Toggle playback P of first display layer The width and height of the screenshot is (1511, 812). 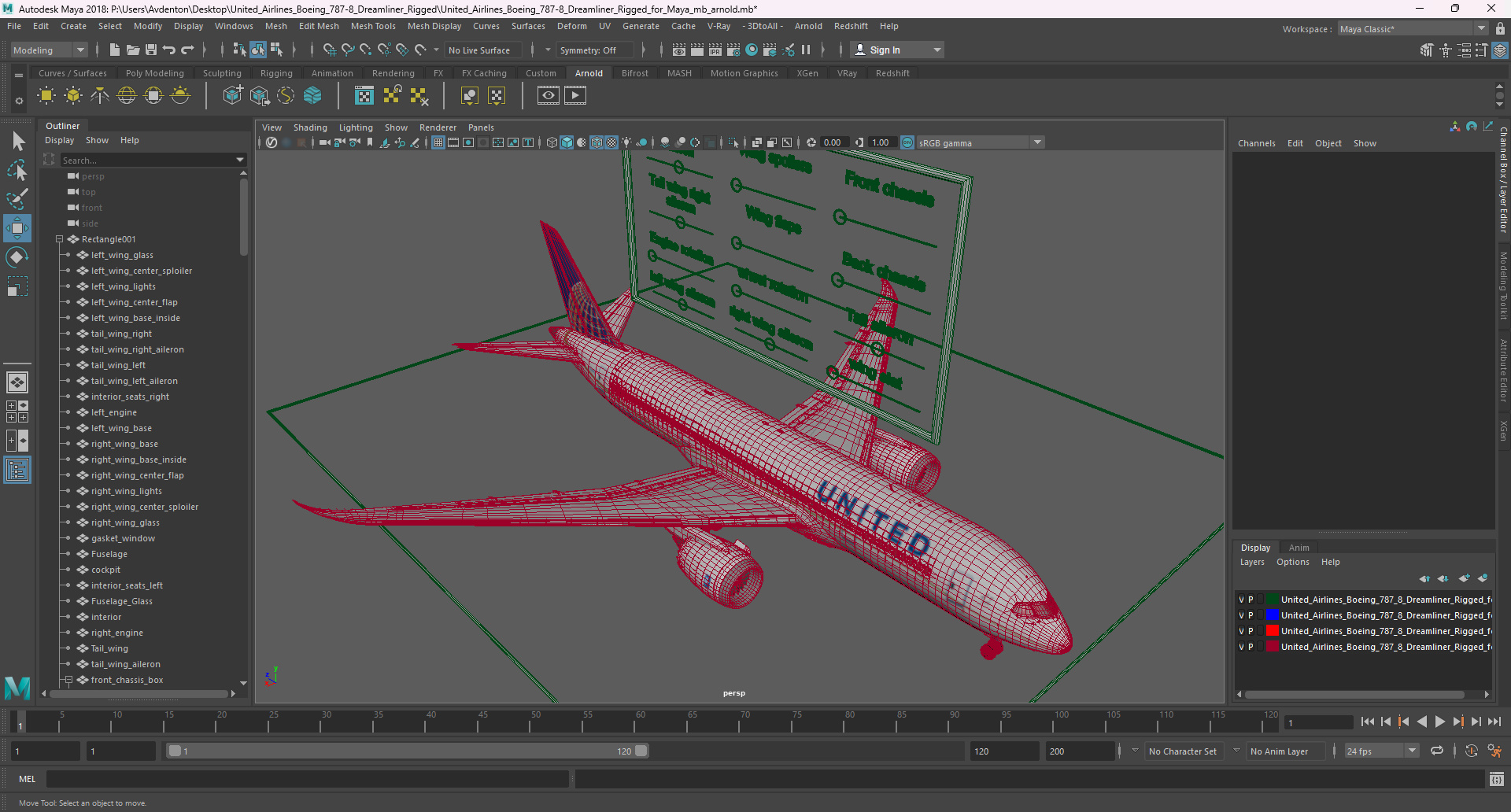pyautogui.click(x=1251, y=600)
